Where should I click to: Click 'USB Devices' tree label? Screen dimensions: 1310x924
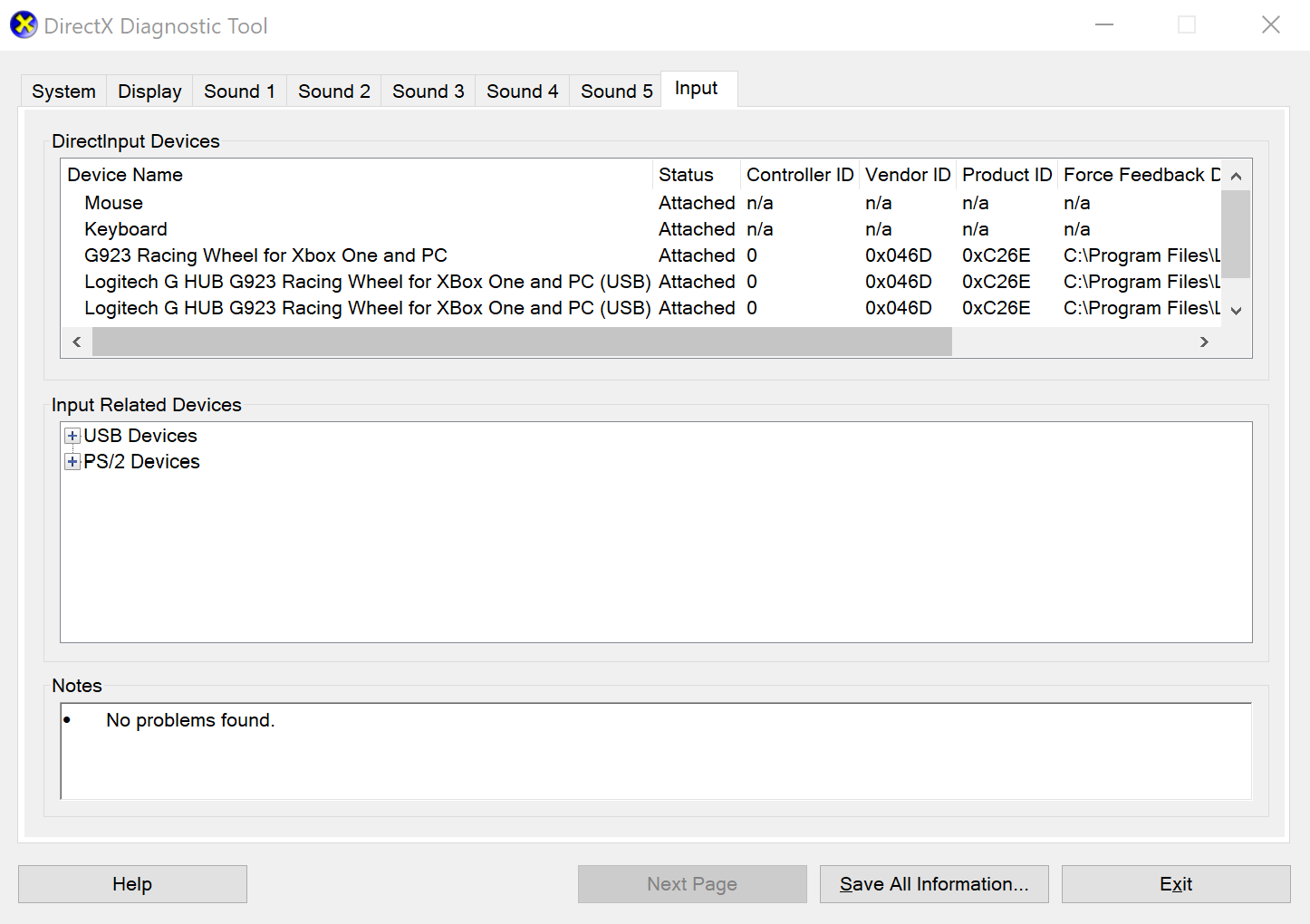coord(140,436)
